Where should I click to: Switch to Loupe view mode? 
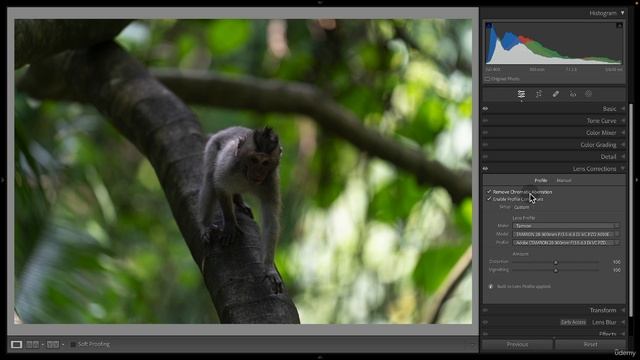point(16,344)
